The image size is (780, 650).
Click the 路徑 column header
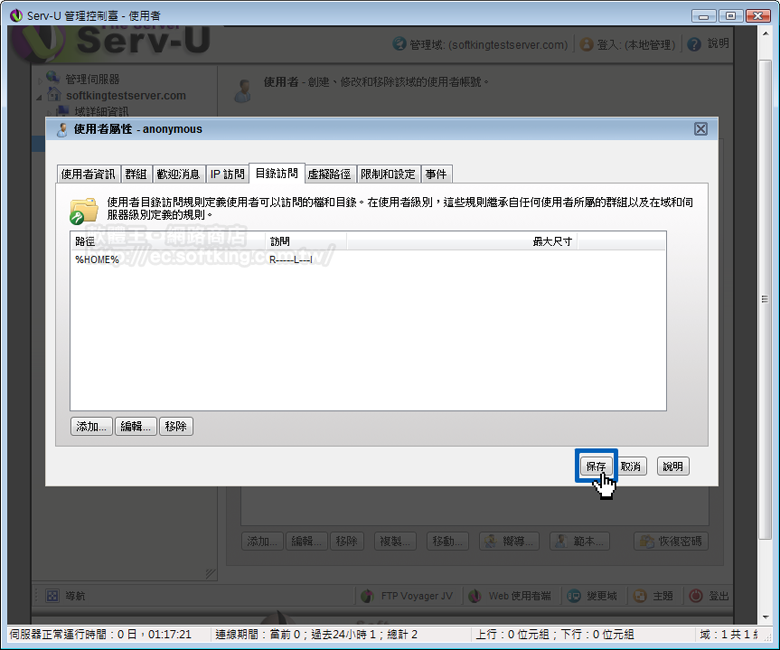pyautogui.click(x=85, y=241)
